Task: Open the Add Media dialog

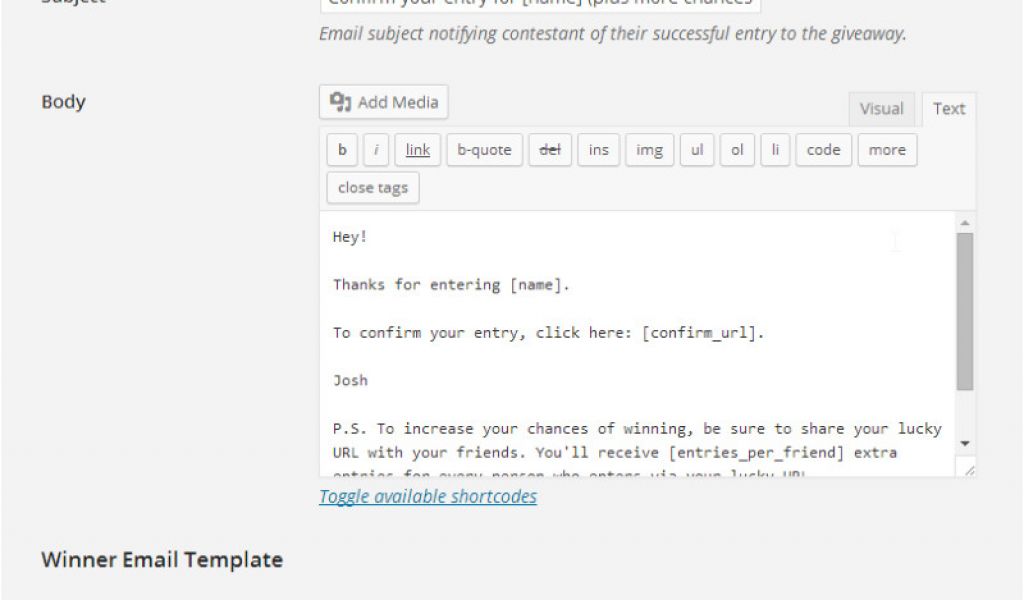Action: click(x=384, y=102)
